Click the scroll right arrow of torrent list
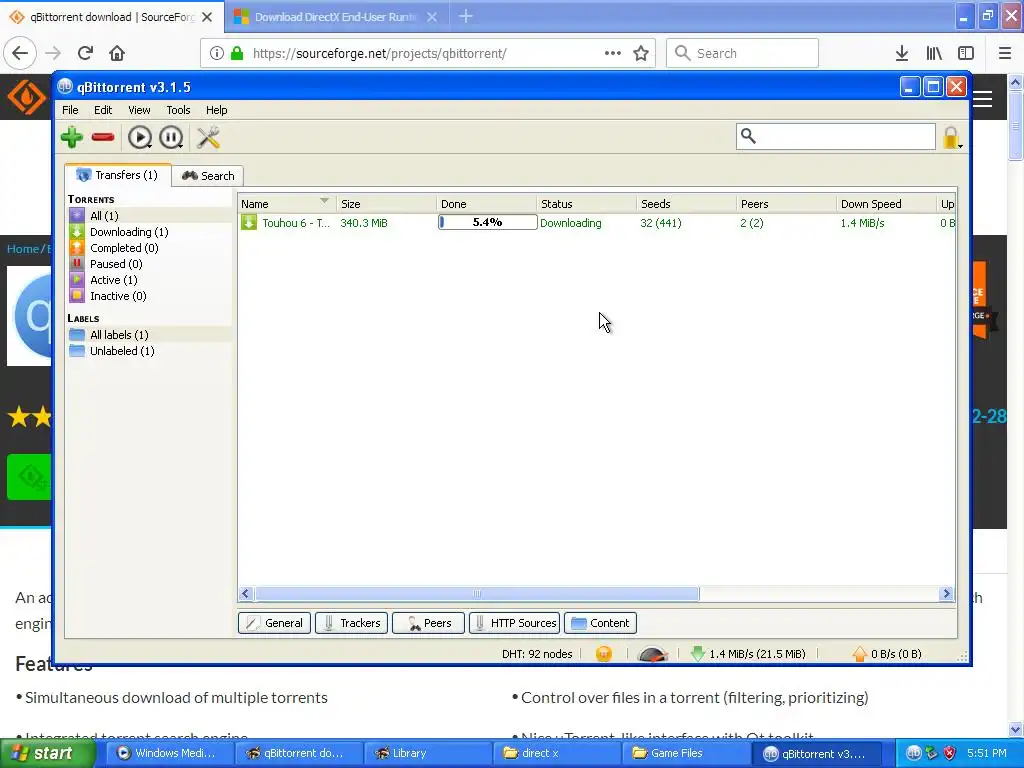 coord(946,594)
